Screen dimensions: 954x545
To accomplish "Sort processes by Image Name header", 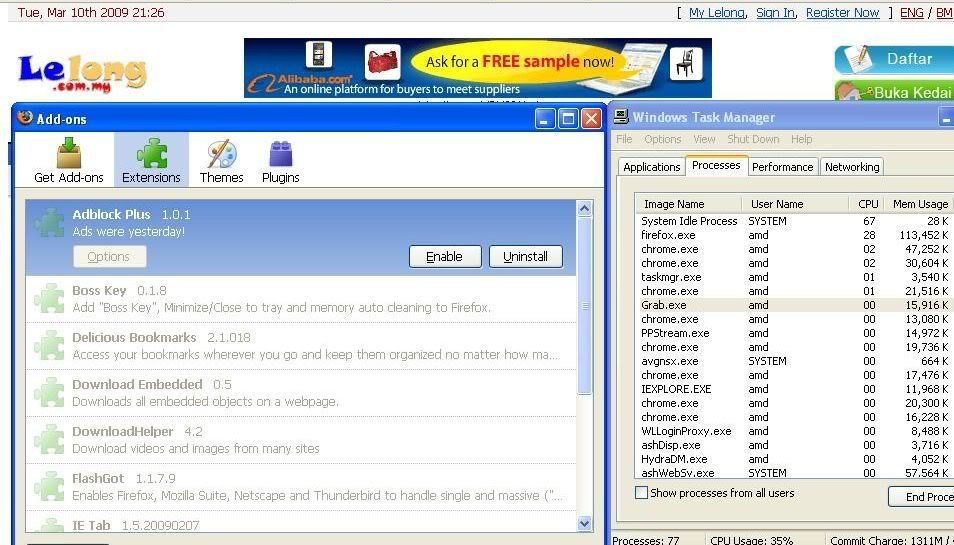I will pos(673,204).
